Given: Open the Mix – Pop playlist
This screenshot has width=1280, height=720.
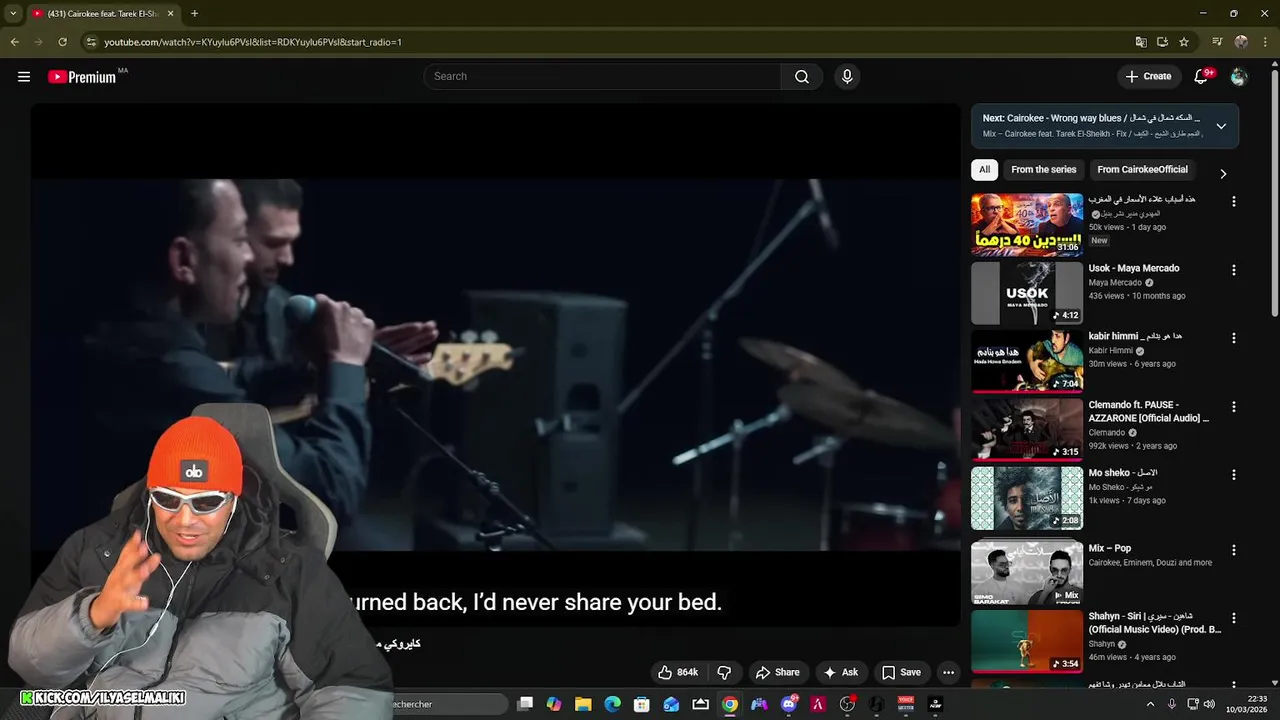Looking at the screenshot, I should click(x=1026, y=573).
